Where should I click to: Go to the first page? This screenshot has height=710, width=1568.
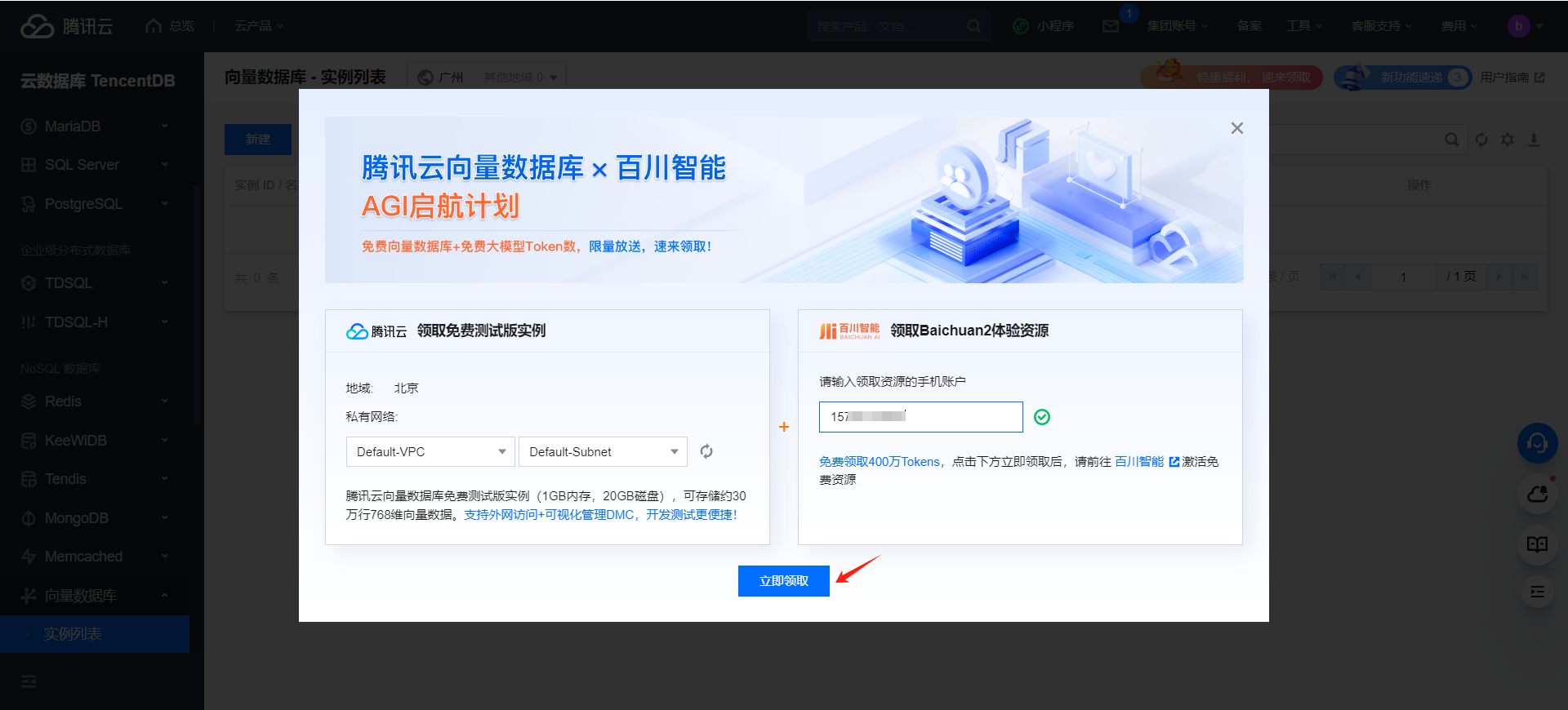(1333, 277)
